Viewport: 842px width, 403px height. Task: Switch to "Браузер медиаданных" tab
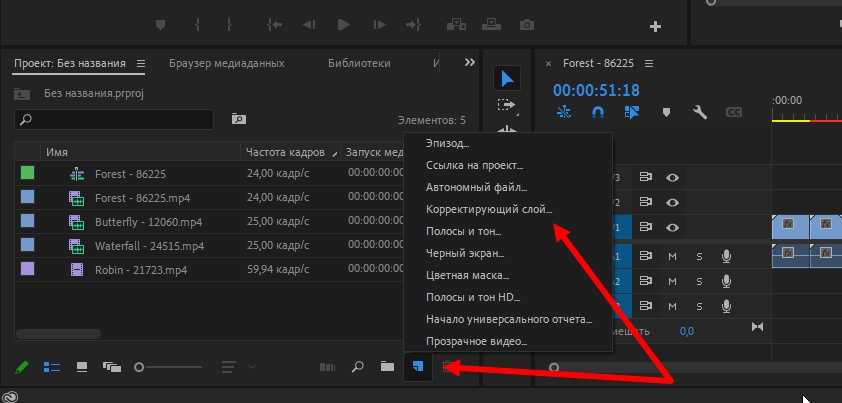click(x=226, y=63)
